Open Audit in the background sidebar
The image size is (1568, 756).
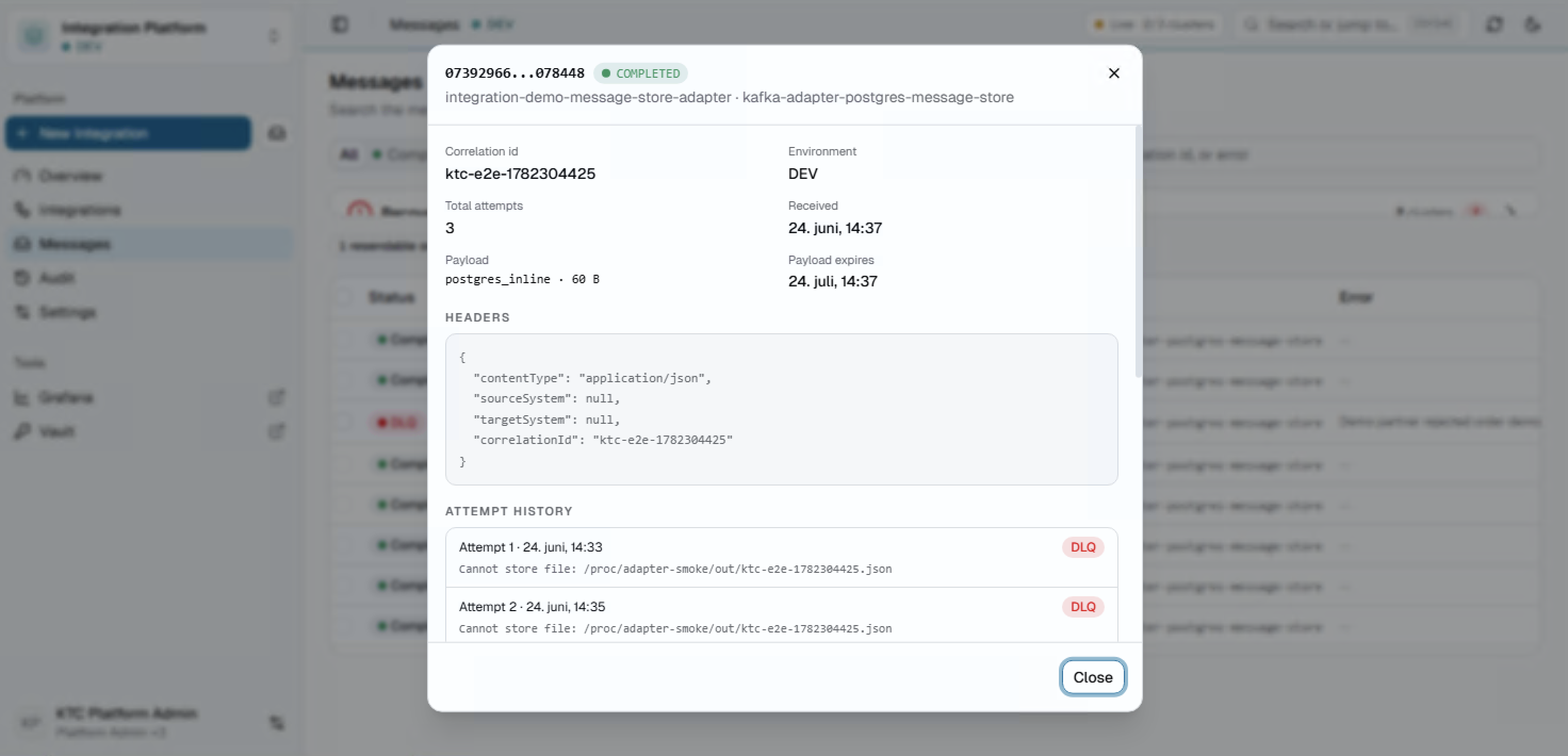149,278
